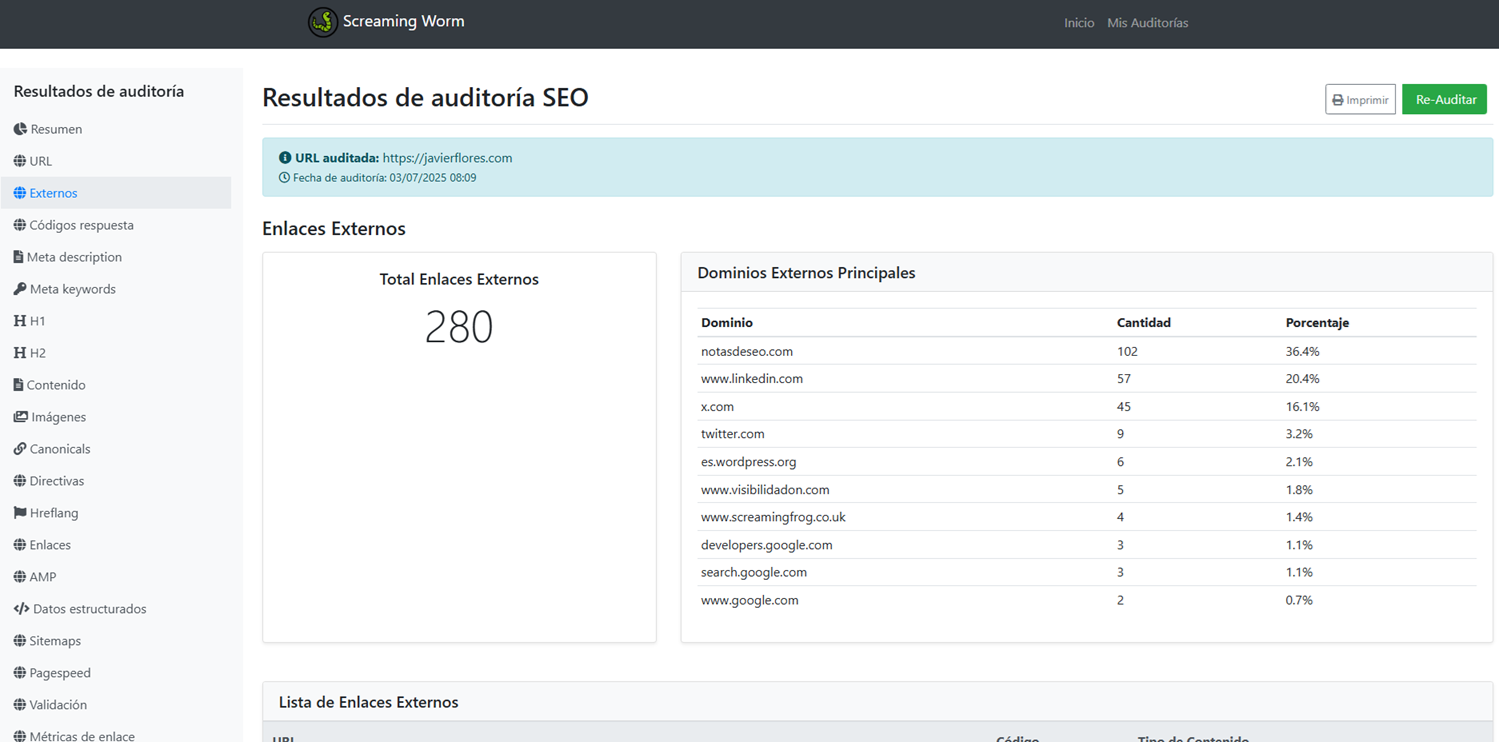Click the info icon beside URL auditada

(285, 158)
